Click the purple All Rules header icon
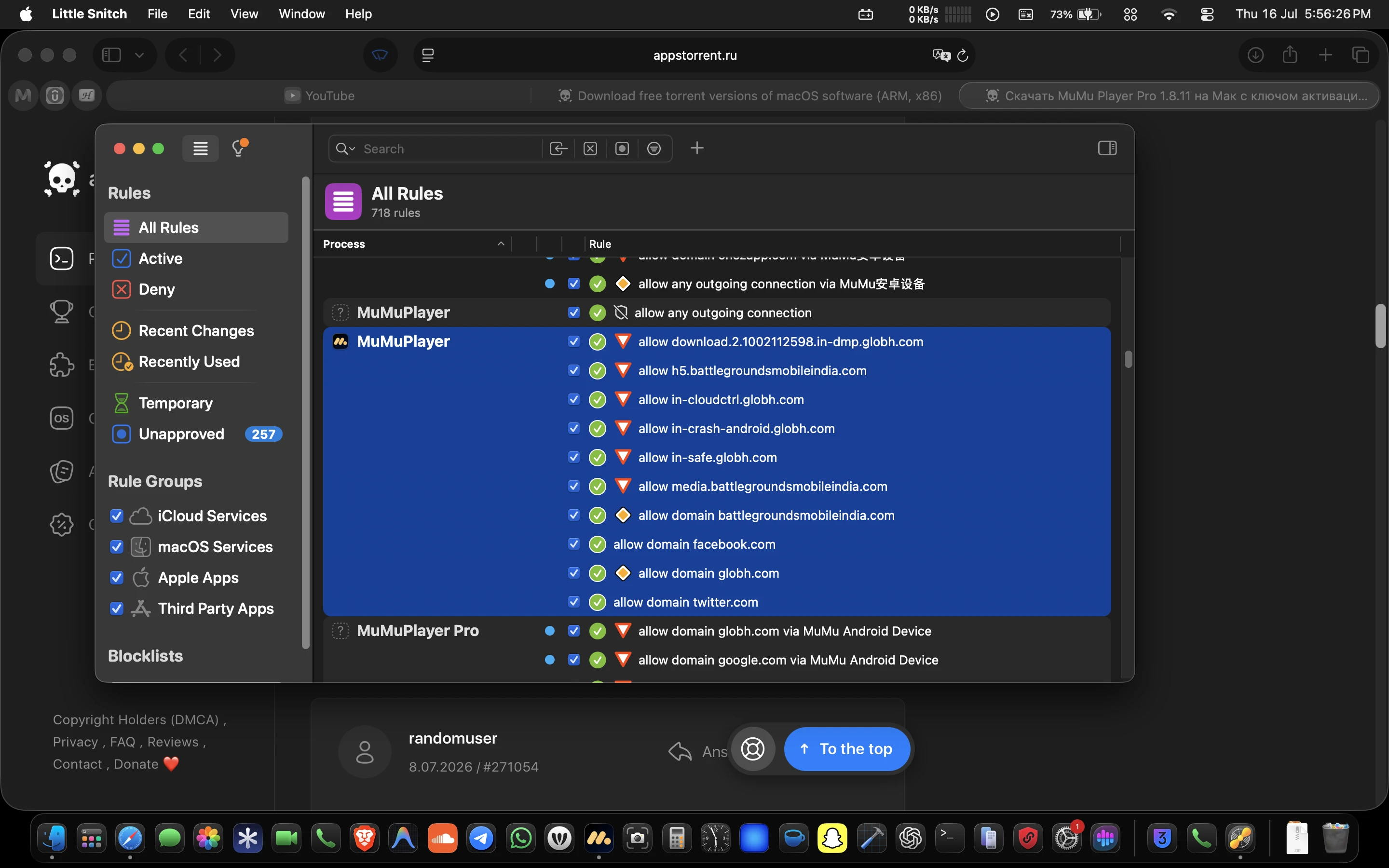This screenshot has height=868, width=1389. point(343,202)
